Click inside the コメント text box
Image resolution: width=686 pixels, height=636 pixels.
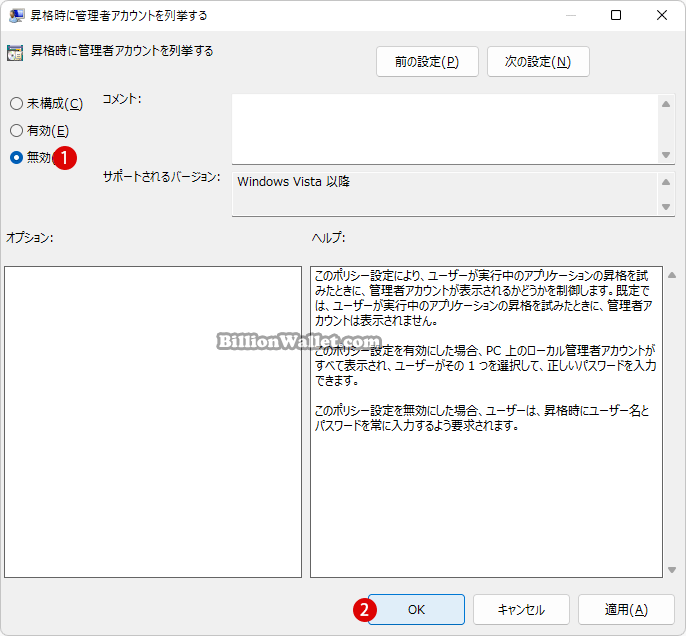(444, 129)
